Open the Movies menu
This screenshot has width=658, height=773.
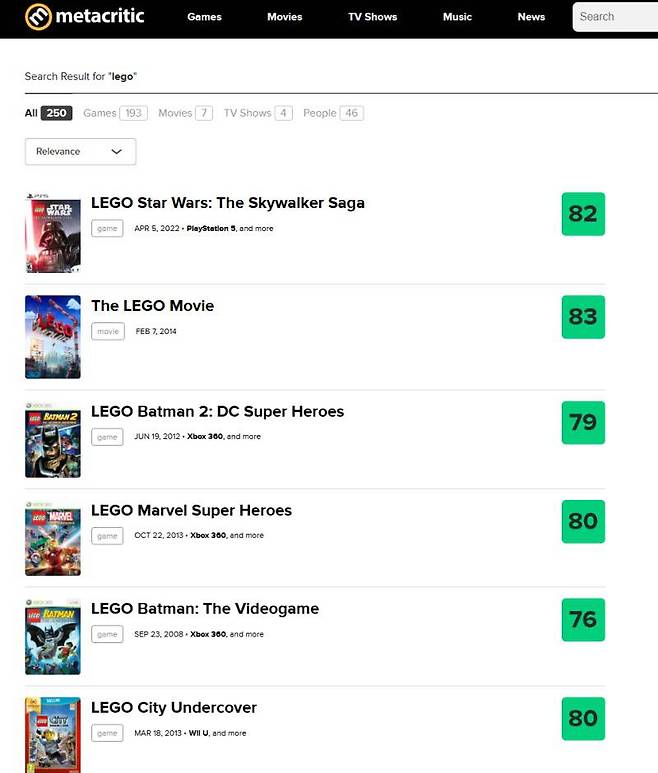[284, 17]
